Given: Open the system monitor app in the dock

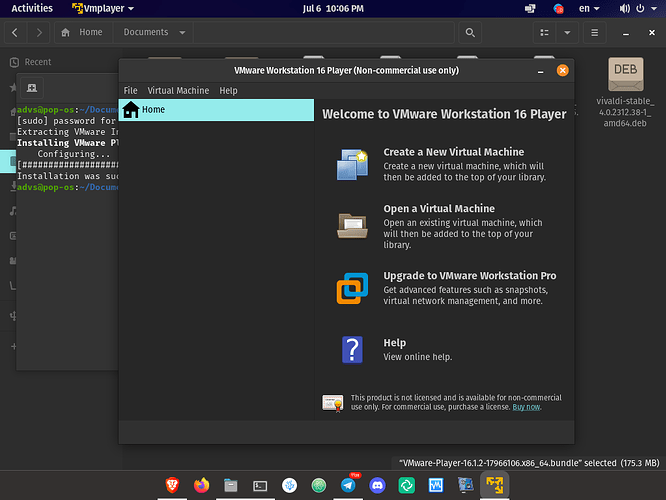Looking at the screenshot, I should tap(436, 485).
